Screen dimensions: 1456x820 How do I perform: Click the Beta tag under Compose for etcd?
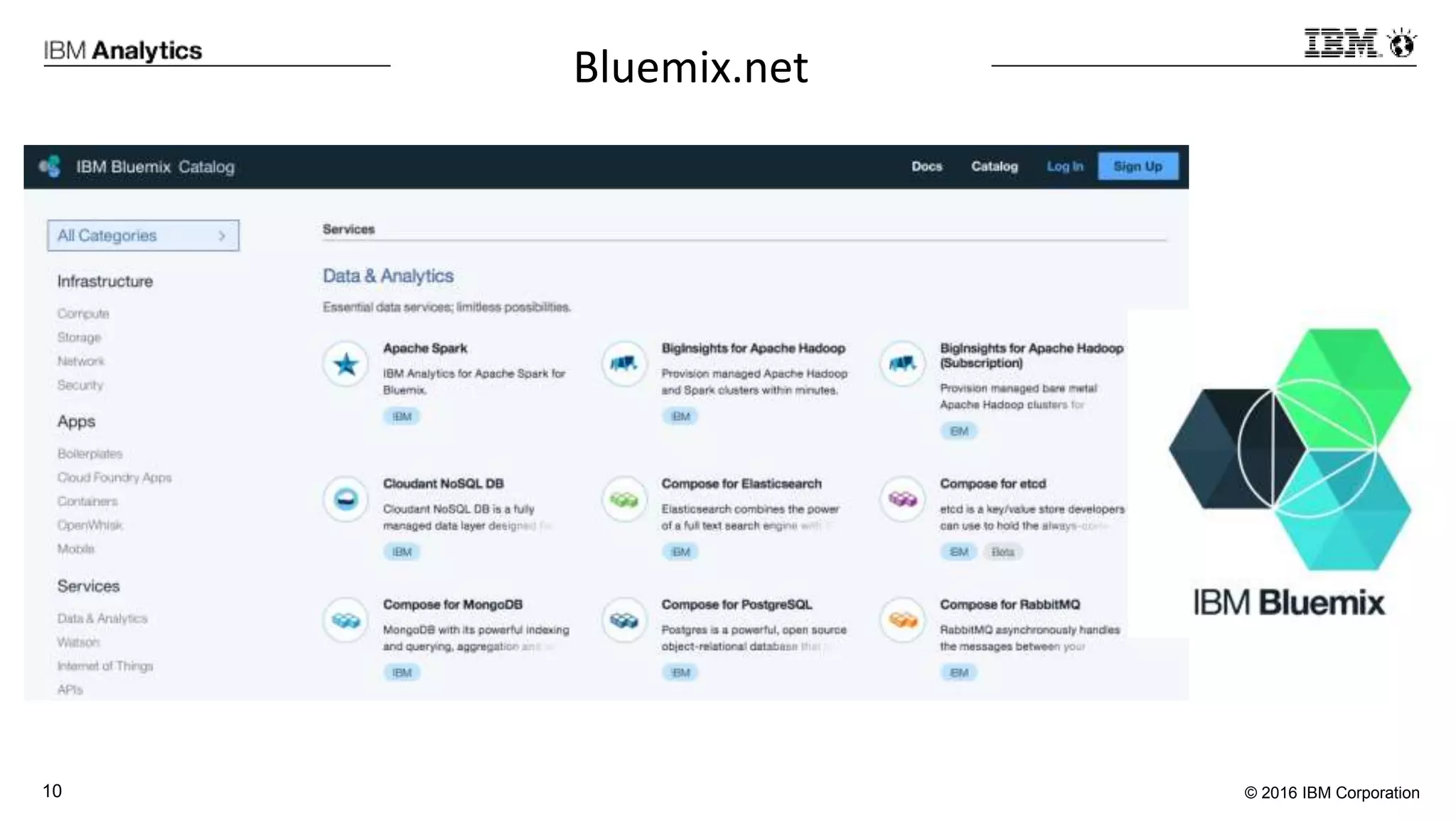tap(1002, 552)
